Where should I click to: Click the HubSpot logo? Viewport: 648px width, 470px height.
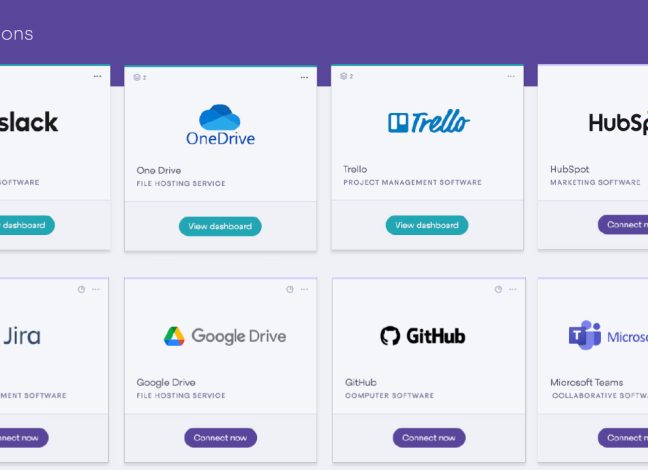pos(618,122)
